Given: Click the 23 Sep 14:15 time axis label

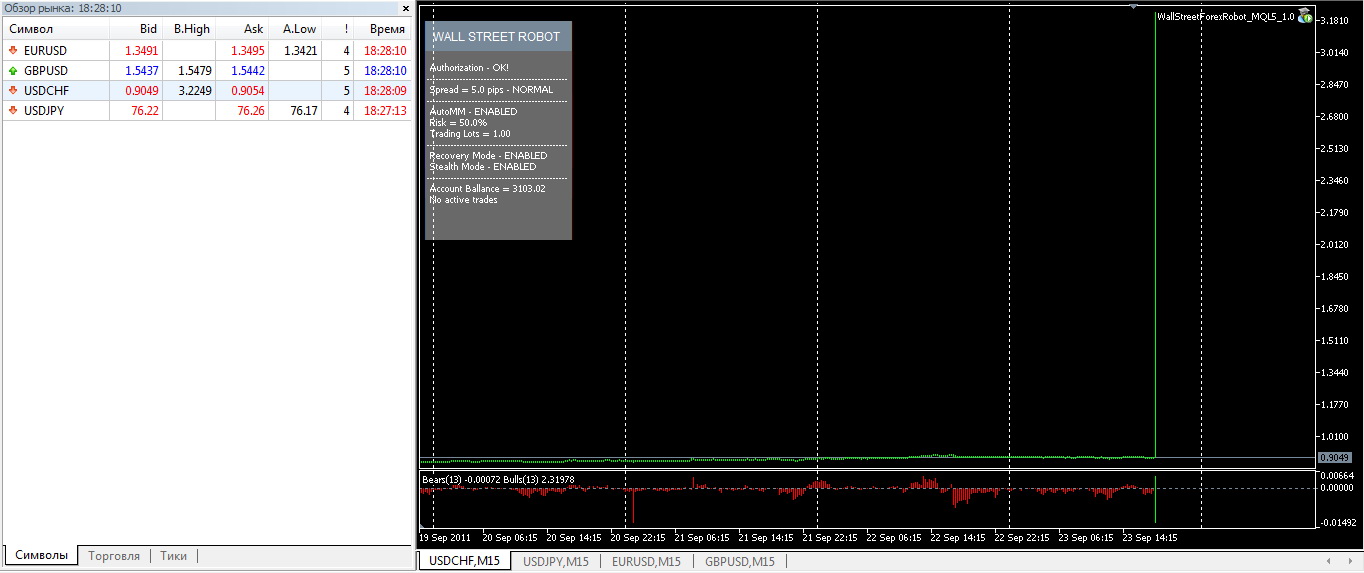Looking at the screenshot, I should (x=1149, y=538).
